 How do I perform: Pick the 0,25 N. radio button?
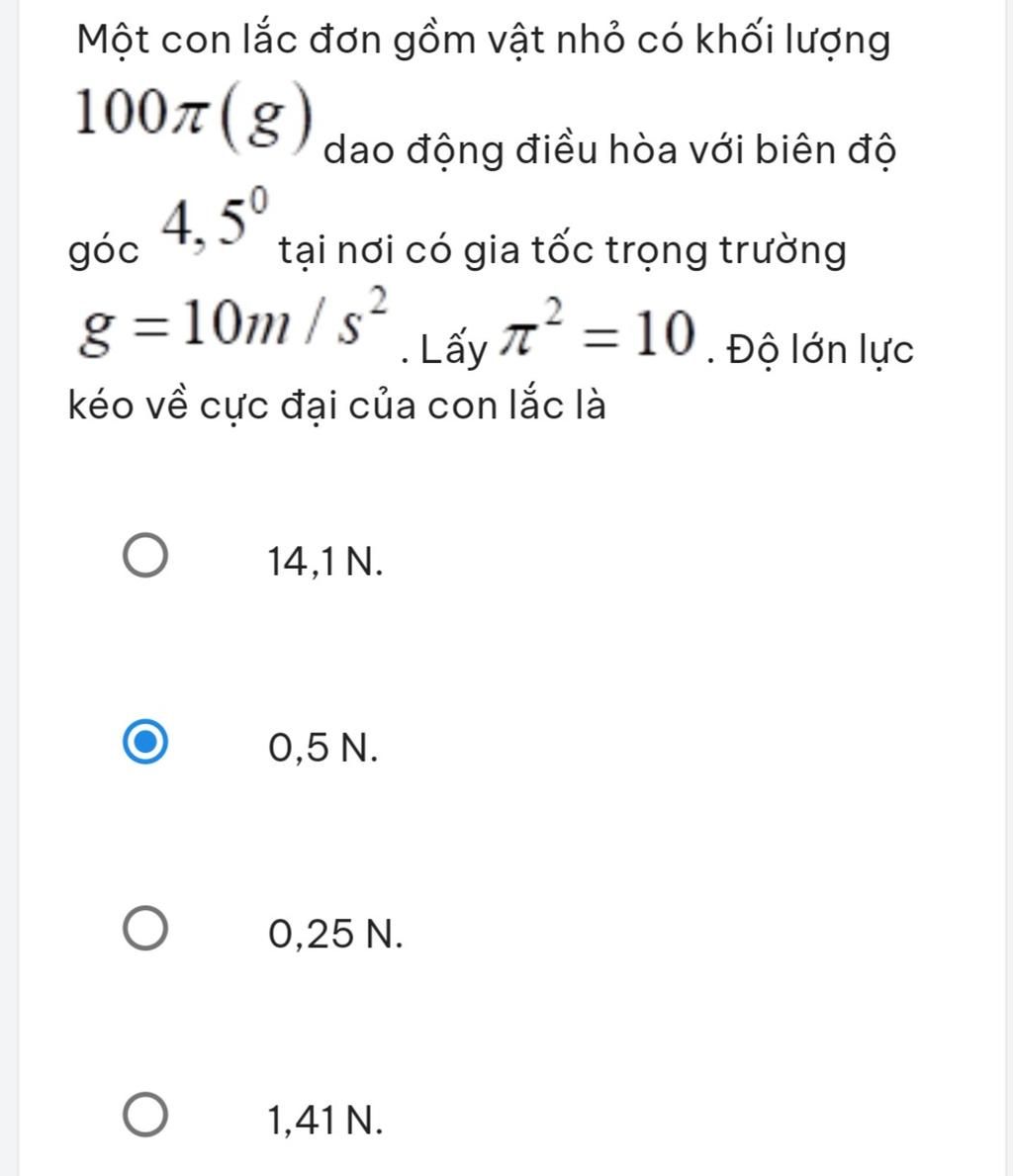tap(144, 928)
